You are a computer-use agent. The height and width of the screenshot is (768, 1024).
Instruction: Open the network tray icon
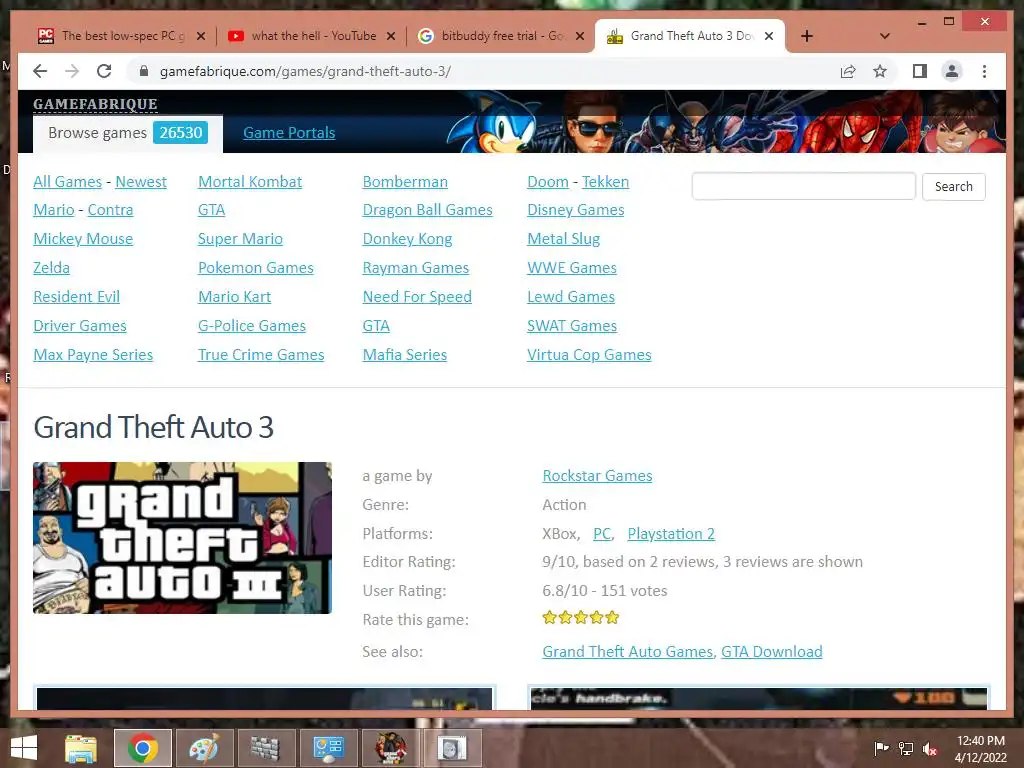[x=906, y=748]
